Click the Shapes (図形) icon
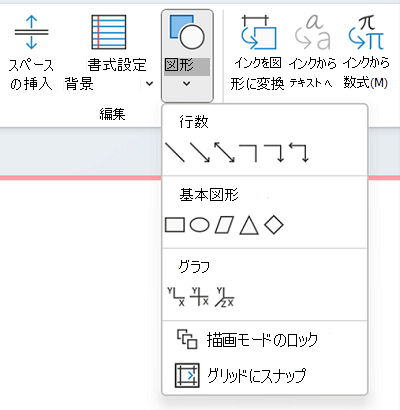Viewport: 400px width, 410px height. [187, 32]
